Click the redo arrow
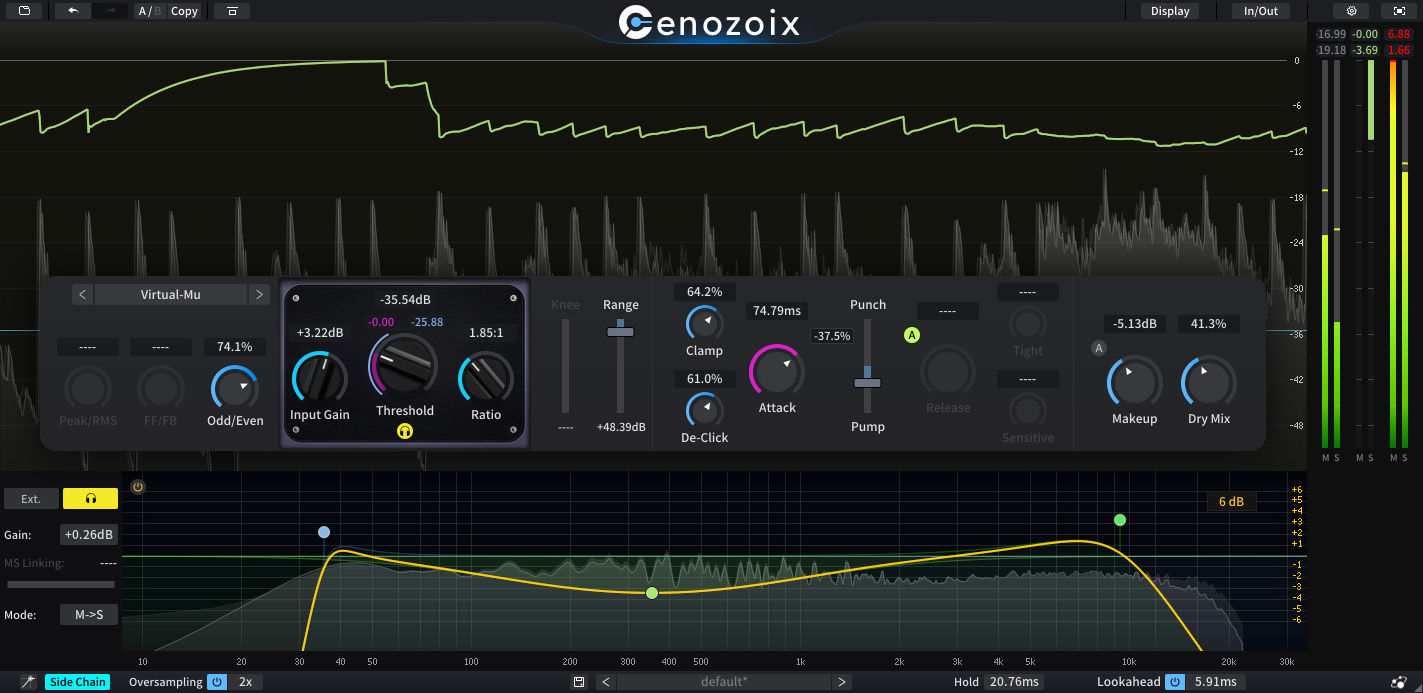The image size is (1423, 693). tap(110, 11)
